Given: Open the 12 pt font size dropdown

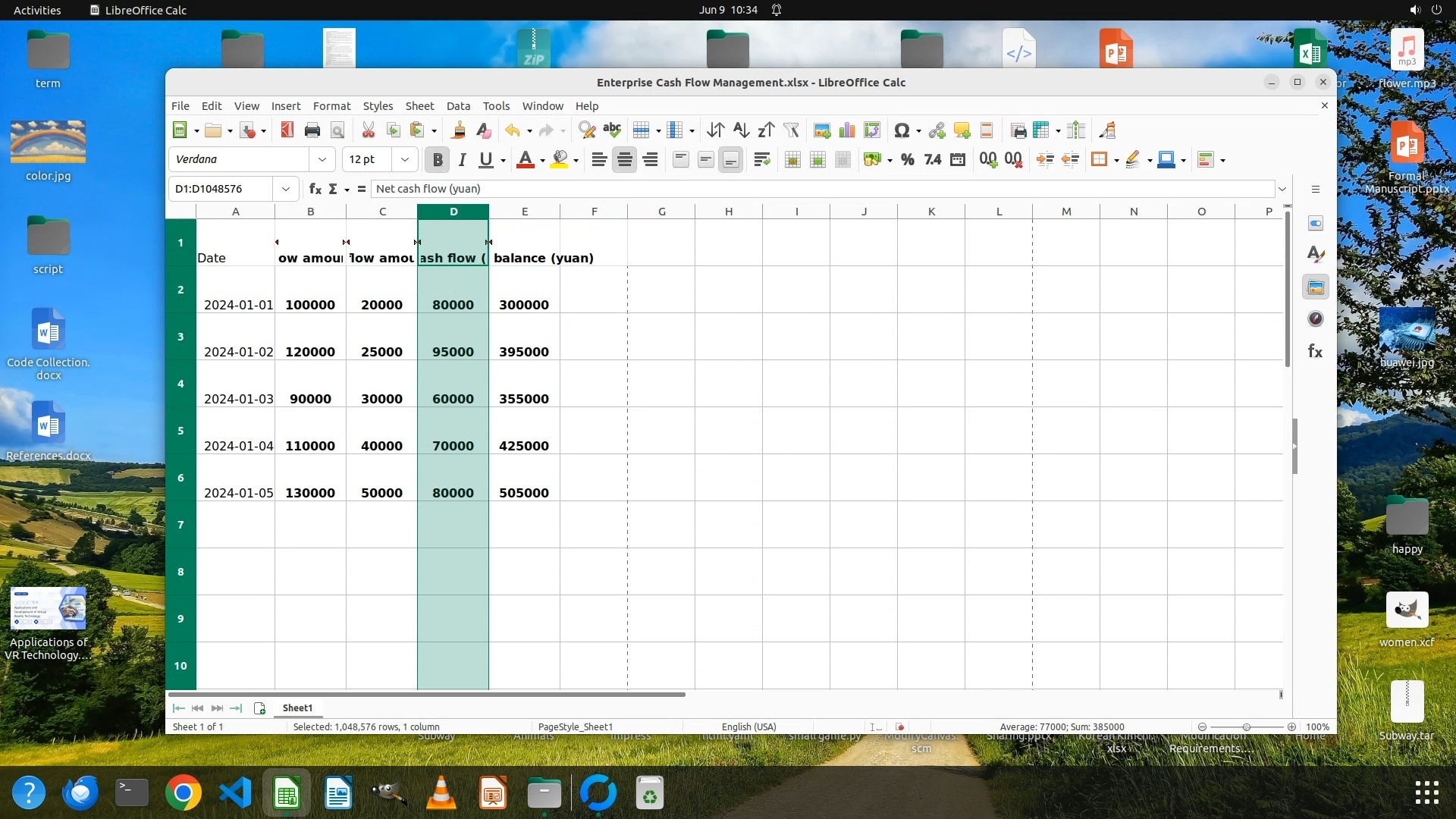Looking at the screenshot, I should pos(405,159).
